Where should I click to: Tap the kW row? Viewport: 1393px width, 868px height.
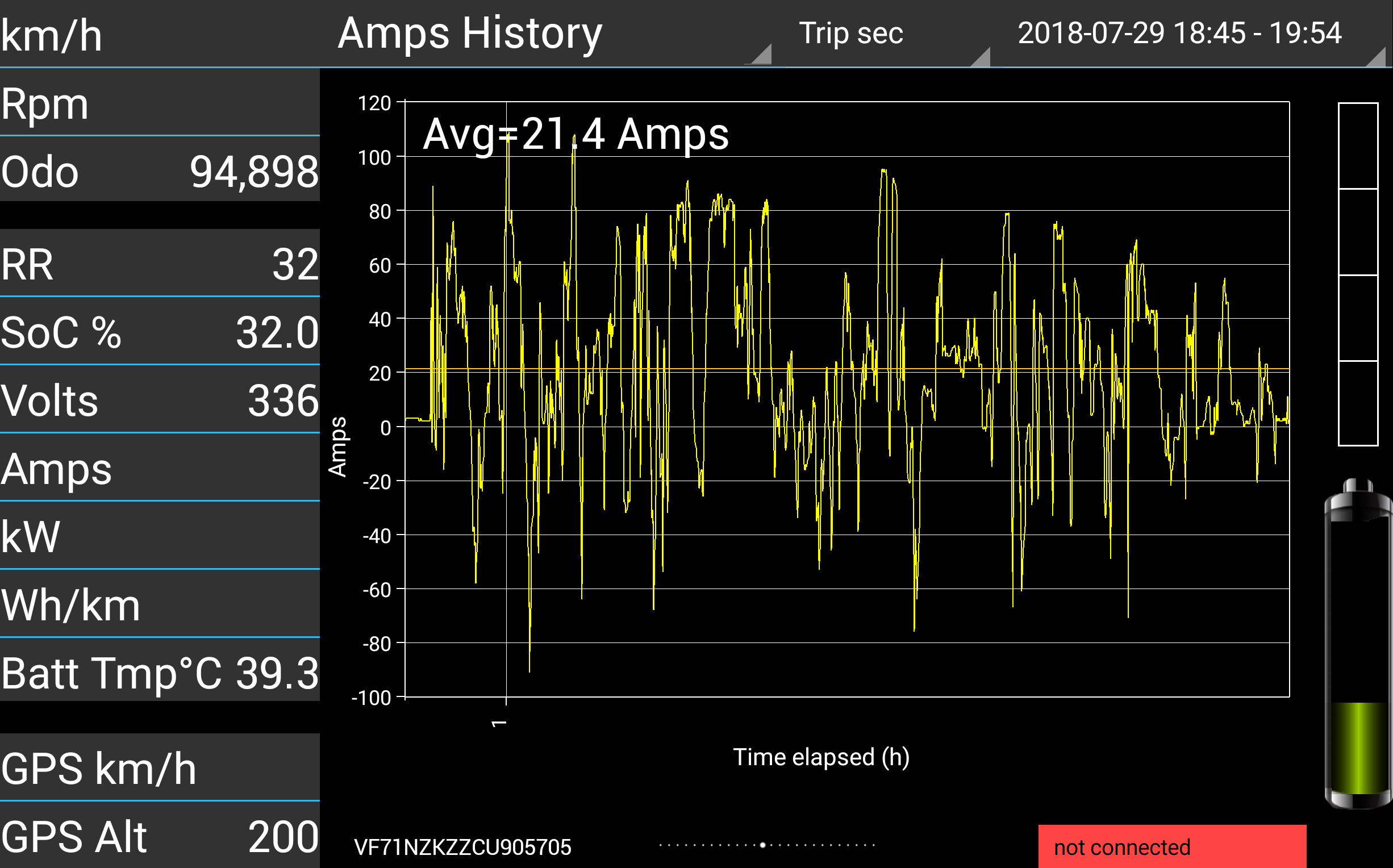pyautogui.click(x=160, y=536)
